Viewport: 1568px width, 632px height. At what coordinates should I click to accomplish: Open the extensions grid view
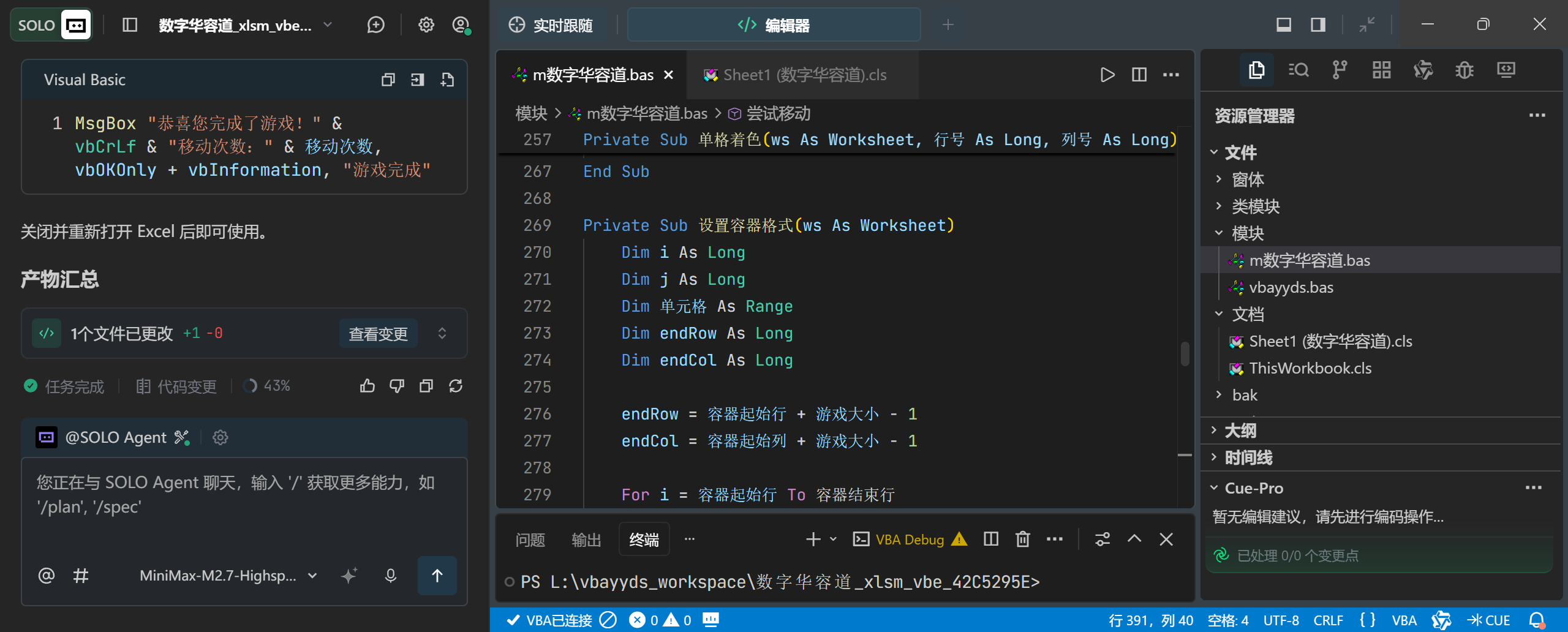[x=1381, y=70]
